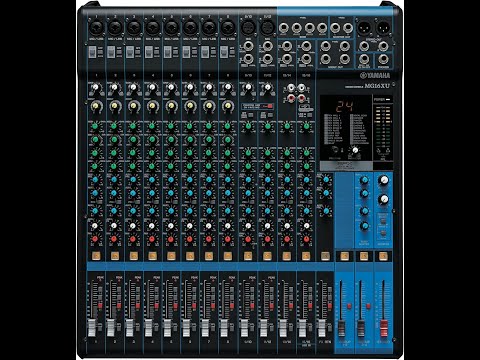Click the channel 1 fader cap
Image resolution: width=480 pixels, height=360 pixels.
(91, 328)
